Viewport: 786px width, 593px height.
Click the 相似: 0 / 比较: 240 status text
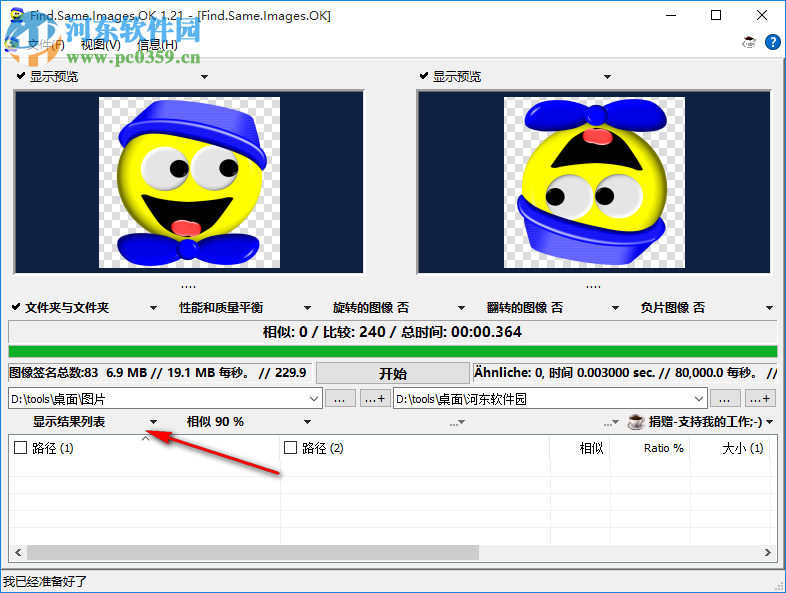(392, 332)
